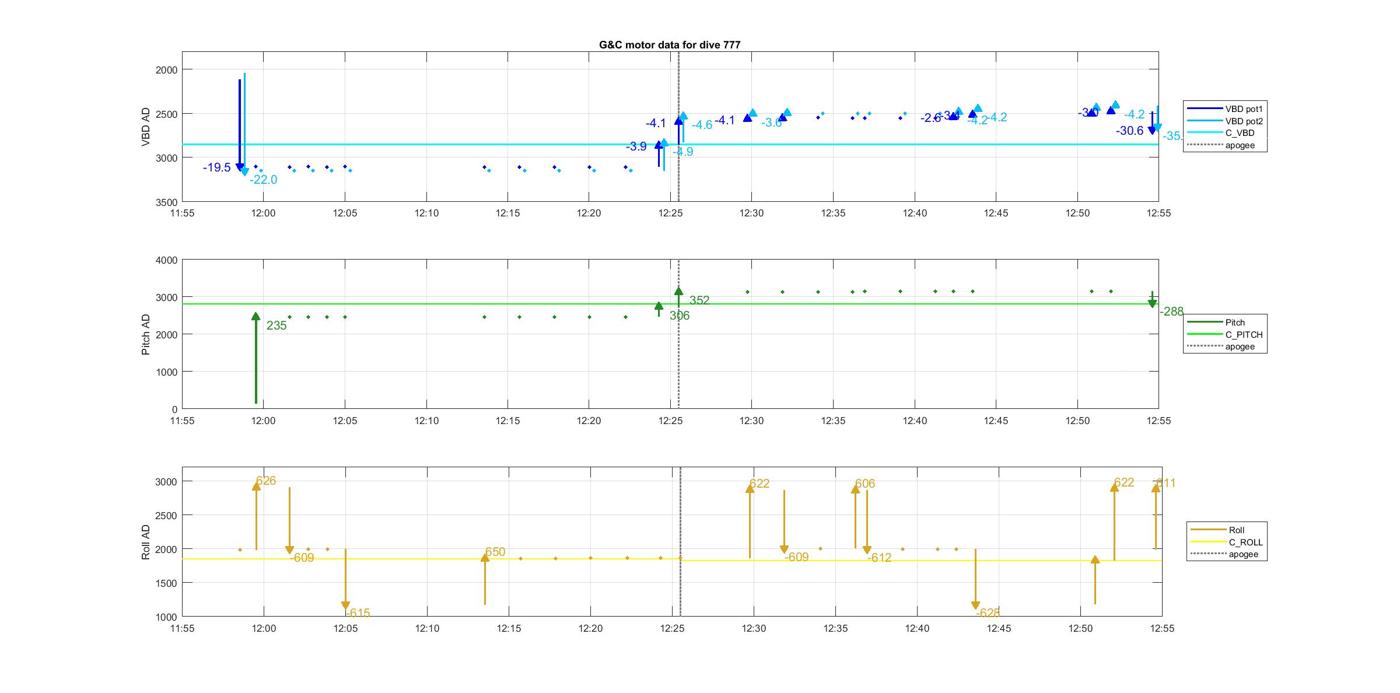Click the "-22.0" VBD data label
The height and width of the screenshot is (693, 1400).
point(263,180)
